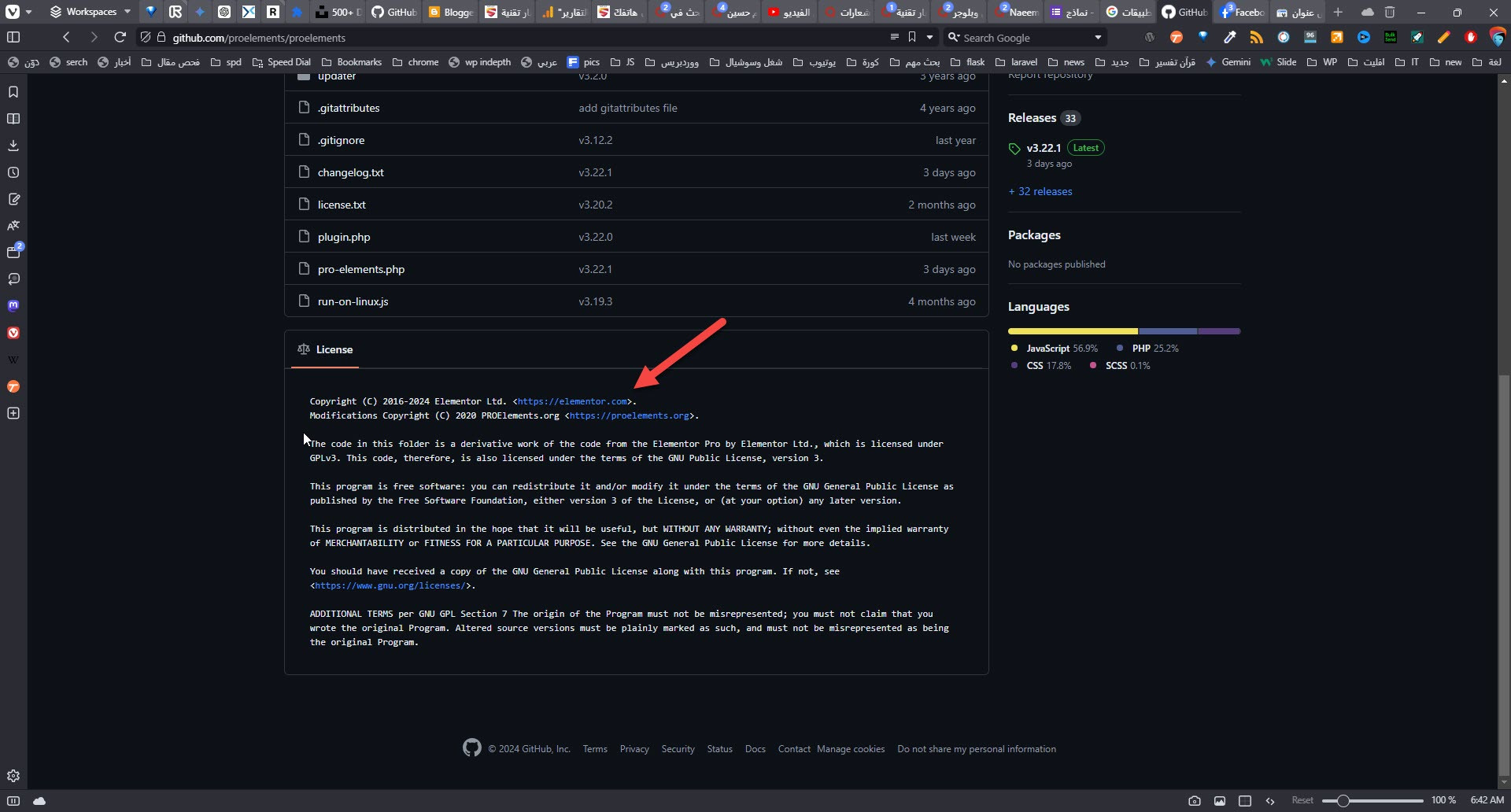
Task: Expand the bookmark options dropdown arrow
Action: [x=929, y=37]
